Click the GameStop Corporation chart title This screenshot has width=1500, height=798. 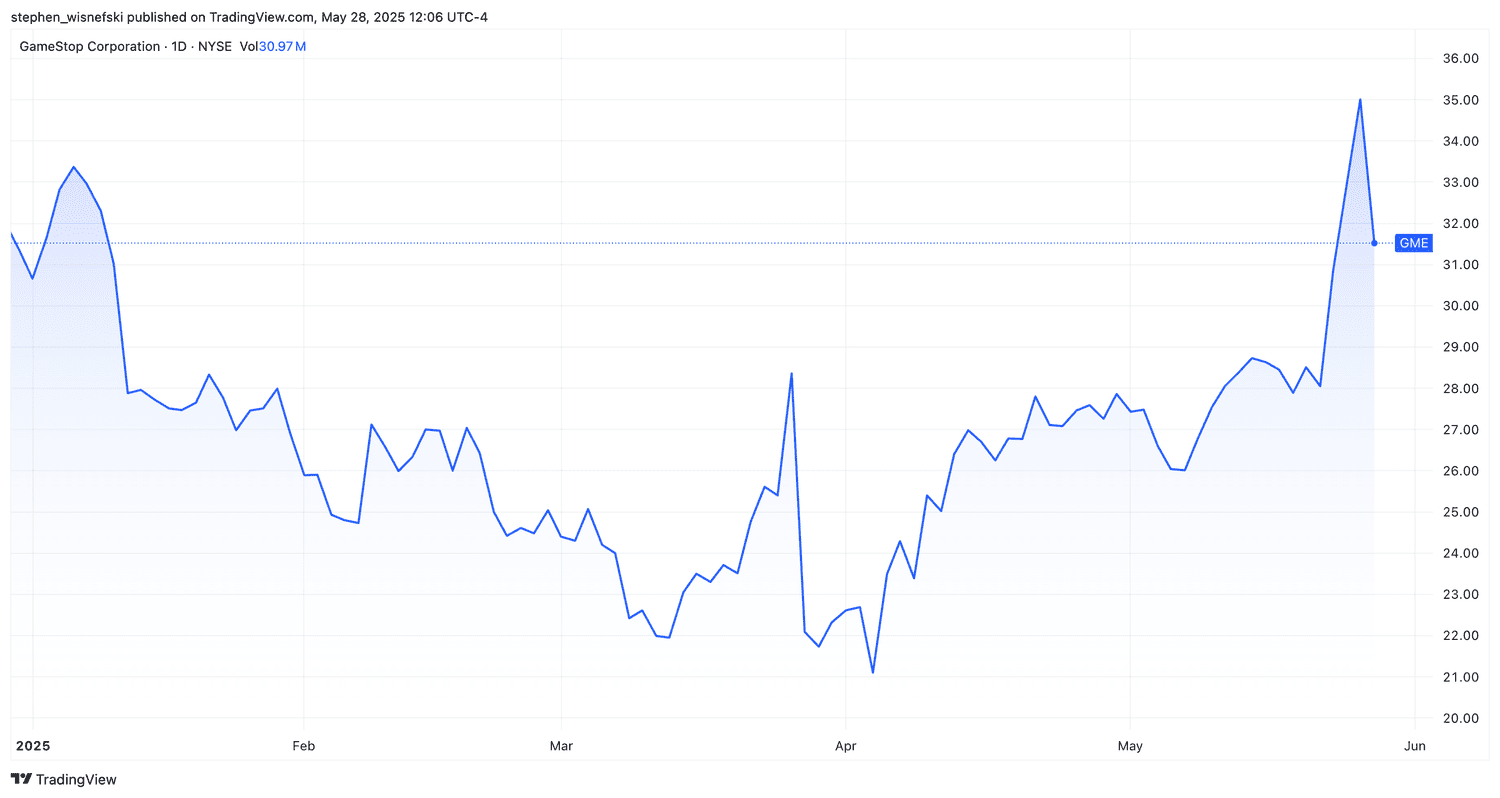(x=90, y=46)
